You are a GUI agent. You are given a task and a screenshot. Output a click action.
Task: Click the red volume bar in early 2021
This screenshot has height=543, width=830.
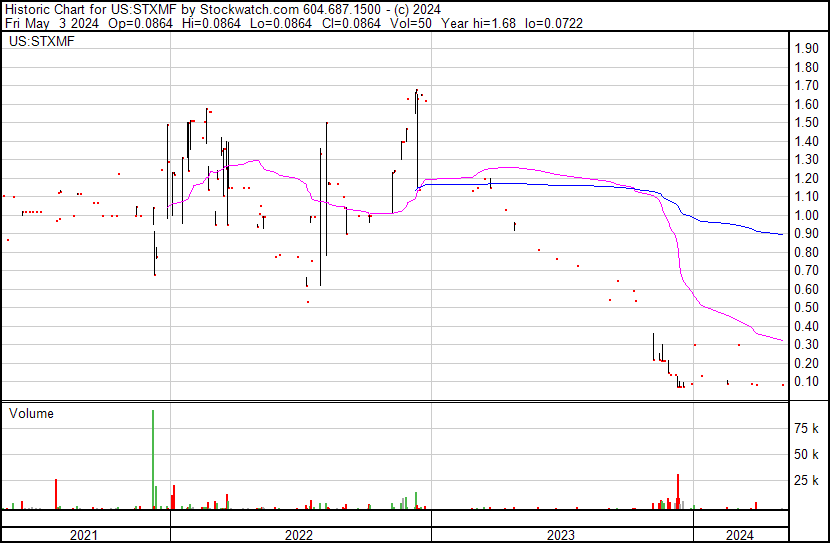(x=56, y=494)
